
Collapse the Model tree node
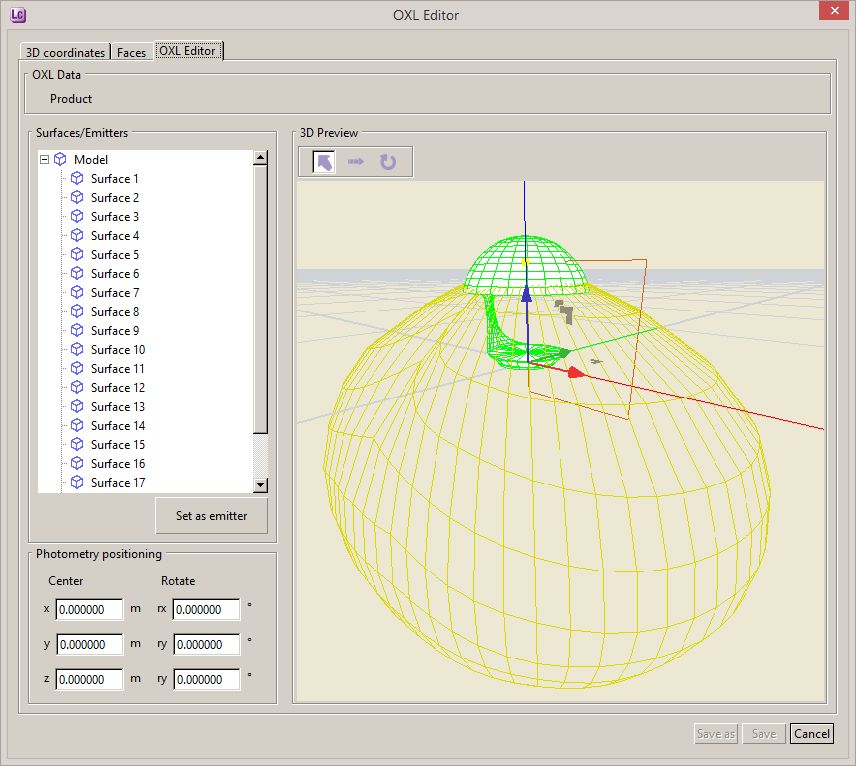tap(45, 159)
